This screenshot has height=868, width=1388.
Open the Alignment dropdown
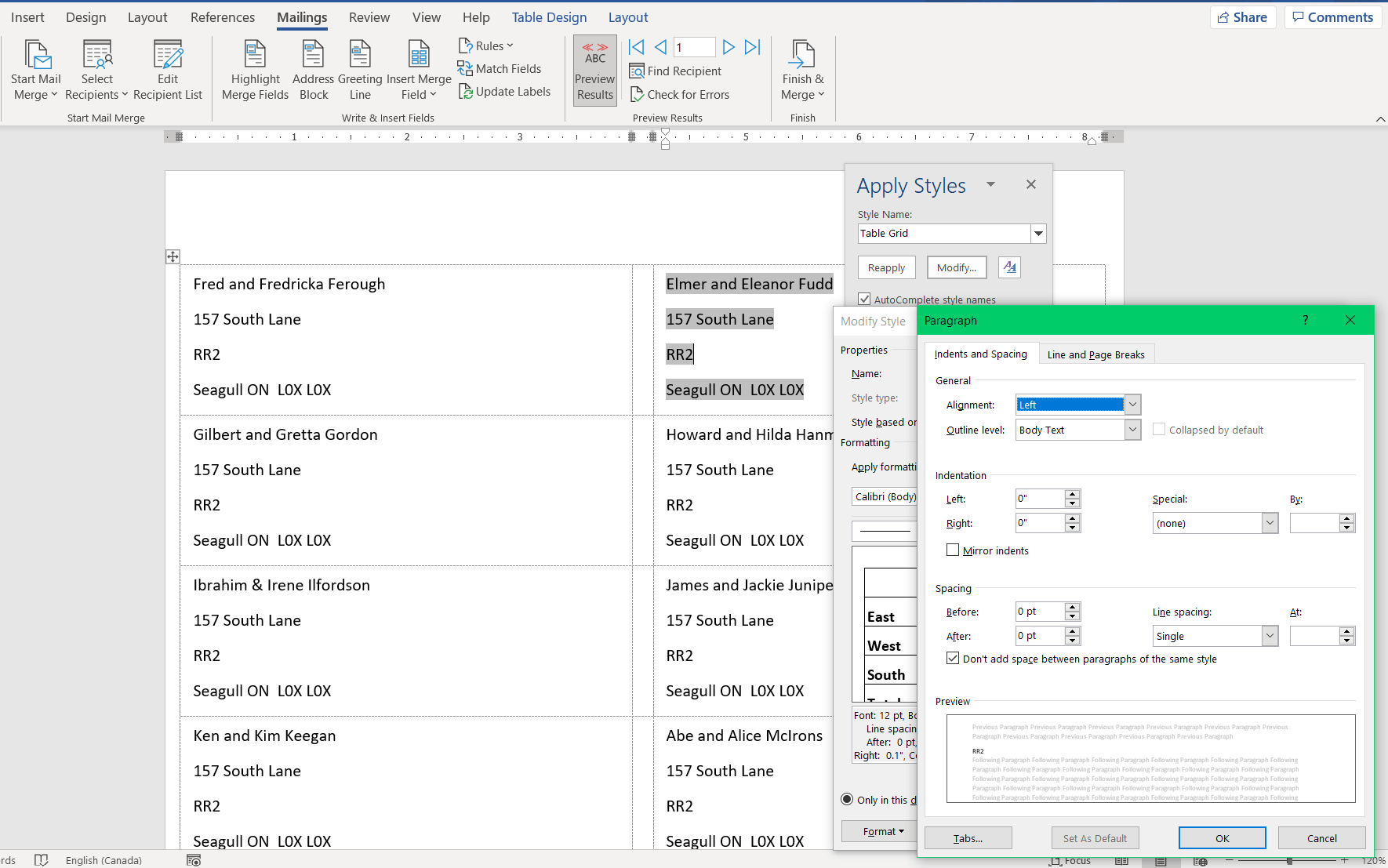click(x=1132, y=405)
